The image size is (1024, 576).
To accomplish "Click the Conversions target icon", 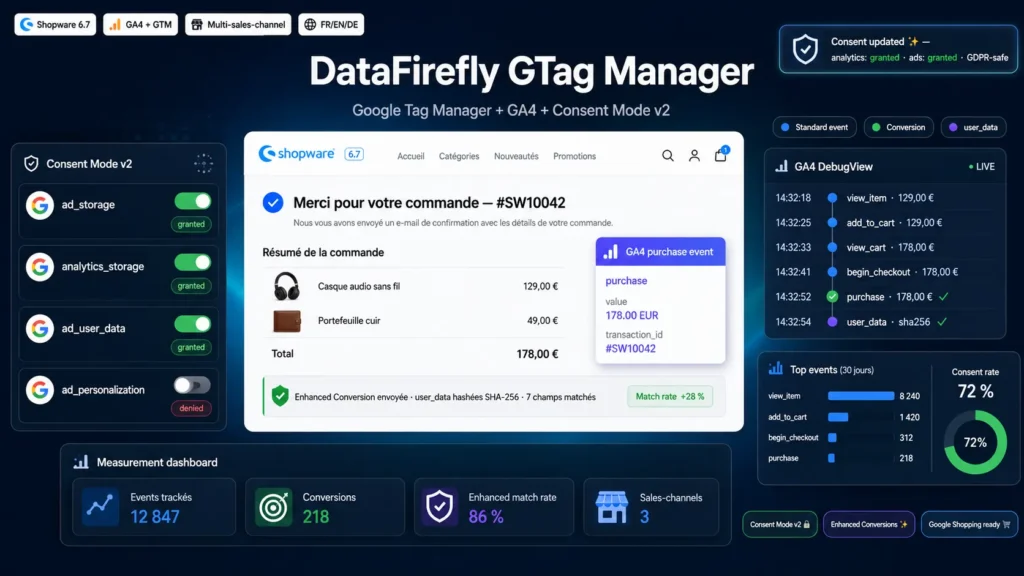I will pos(273,506).
